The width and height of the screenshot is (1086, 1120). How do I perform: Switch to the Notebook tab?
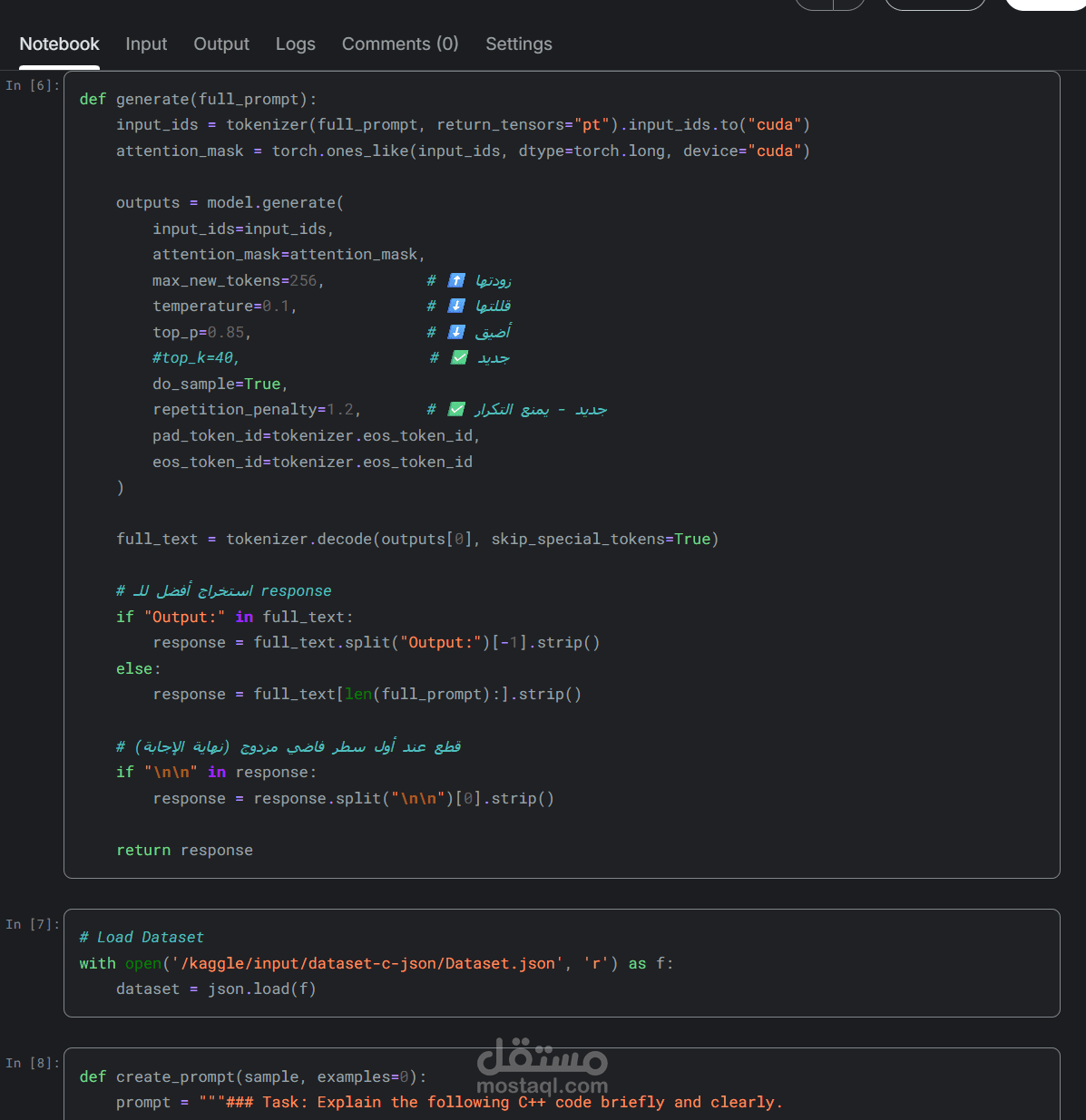(59, 44)
